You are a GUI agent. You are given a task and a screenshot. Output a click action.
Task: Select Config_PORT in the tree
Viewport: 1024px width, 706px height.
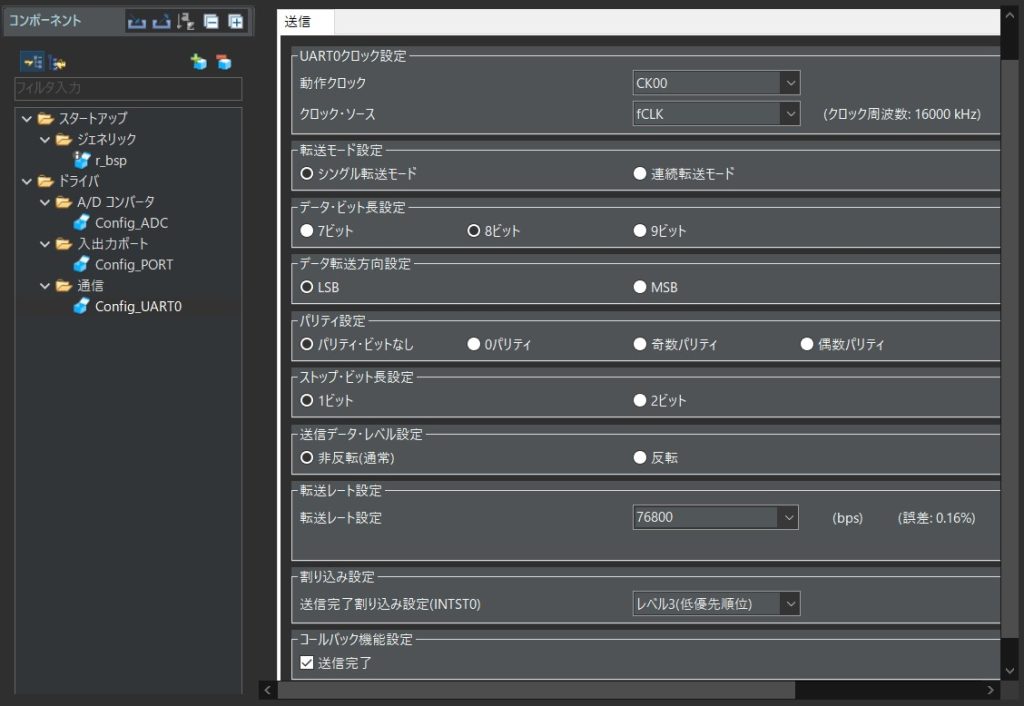coord(133,265)
